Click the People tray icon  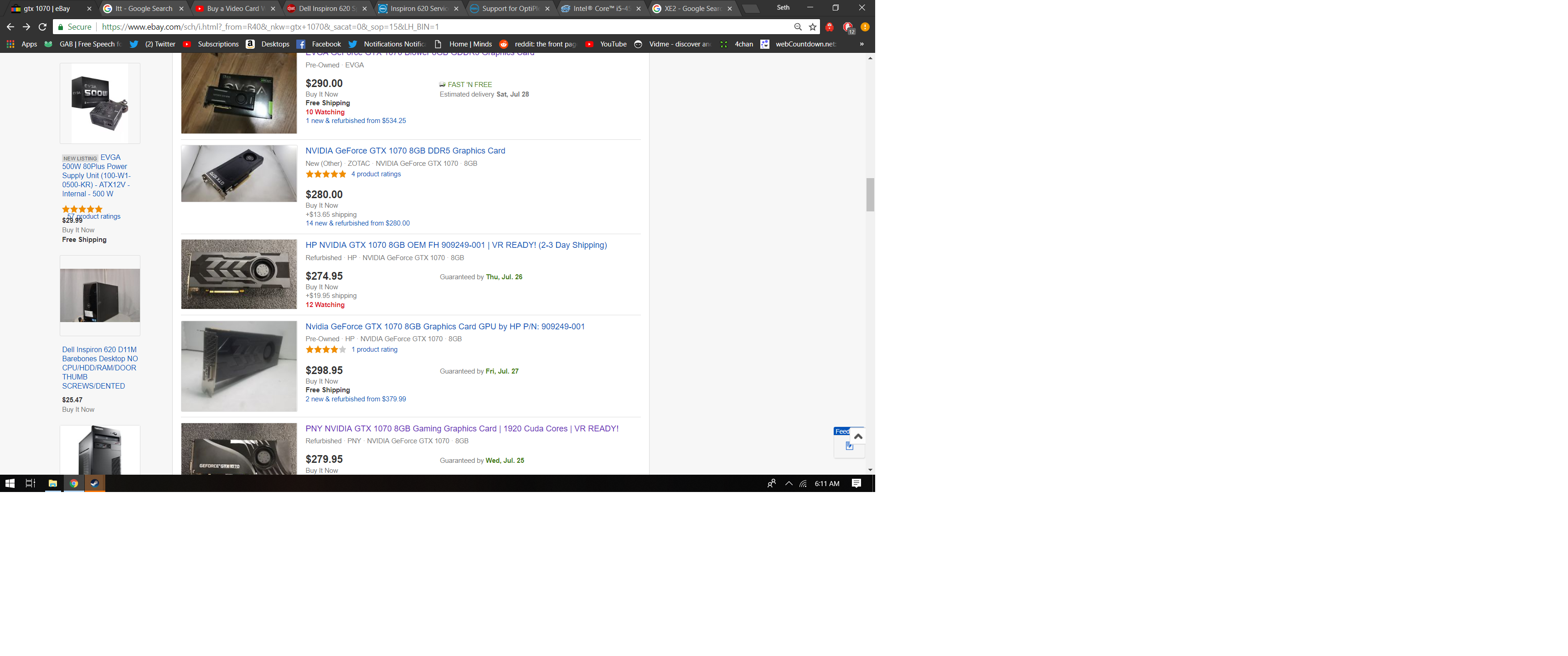coord(772,483)
